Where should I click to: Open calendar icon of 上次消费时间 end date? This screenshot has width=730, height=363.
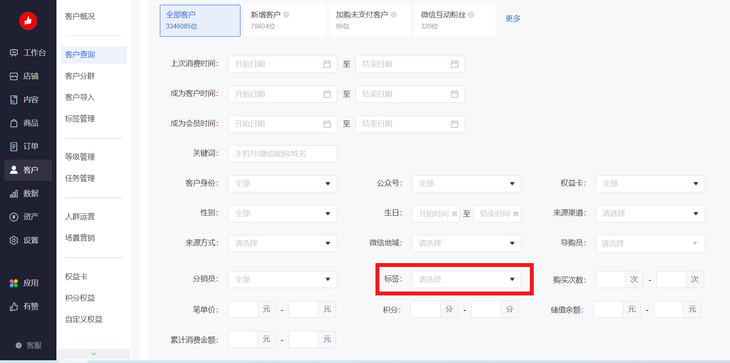[x=454, y=64]
